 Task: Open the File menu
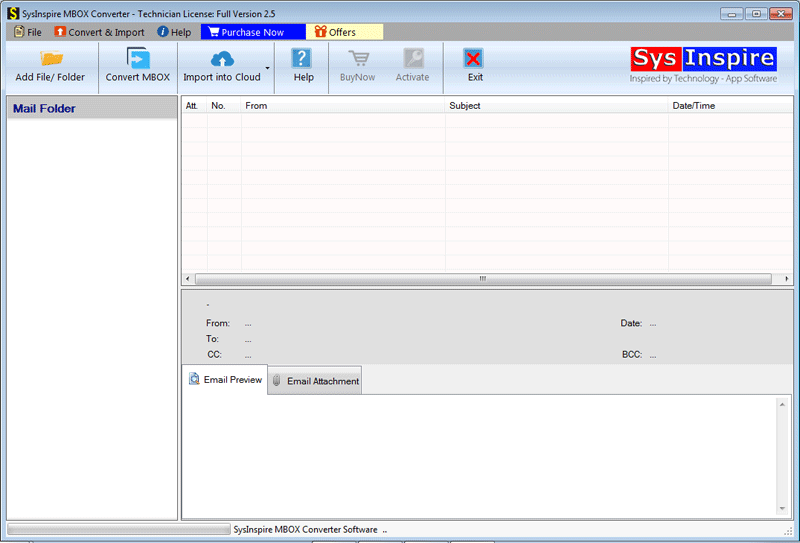point(28,32)
